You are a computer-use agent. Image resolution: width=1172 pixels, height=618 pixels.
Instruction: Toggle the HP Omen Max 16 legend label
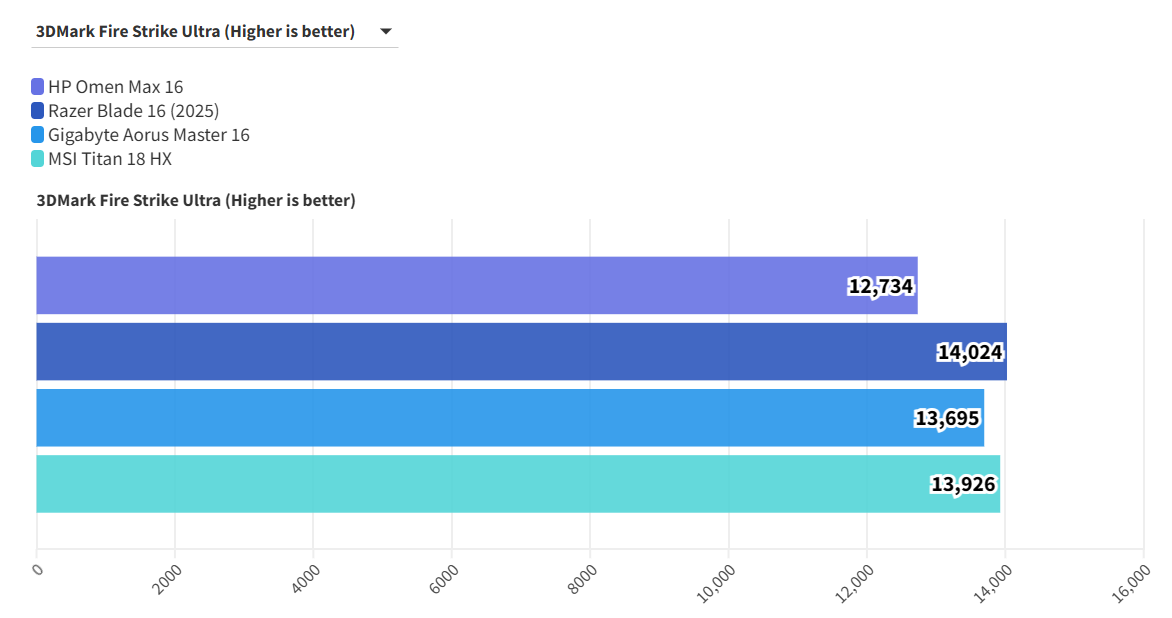tap(115, 87)
